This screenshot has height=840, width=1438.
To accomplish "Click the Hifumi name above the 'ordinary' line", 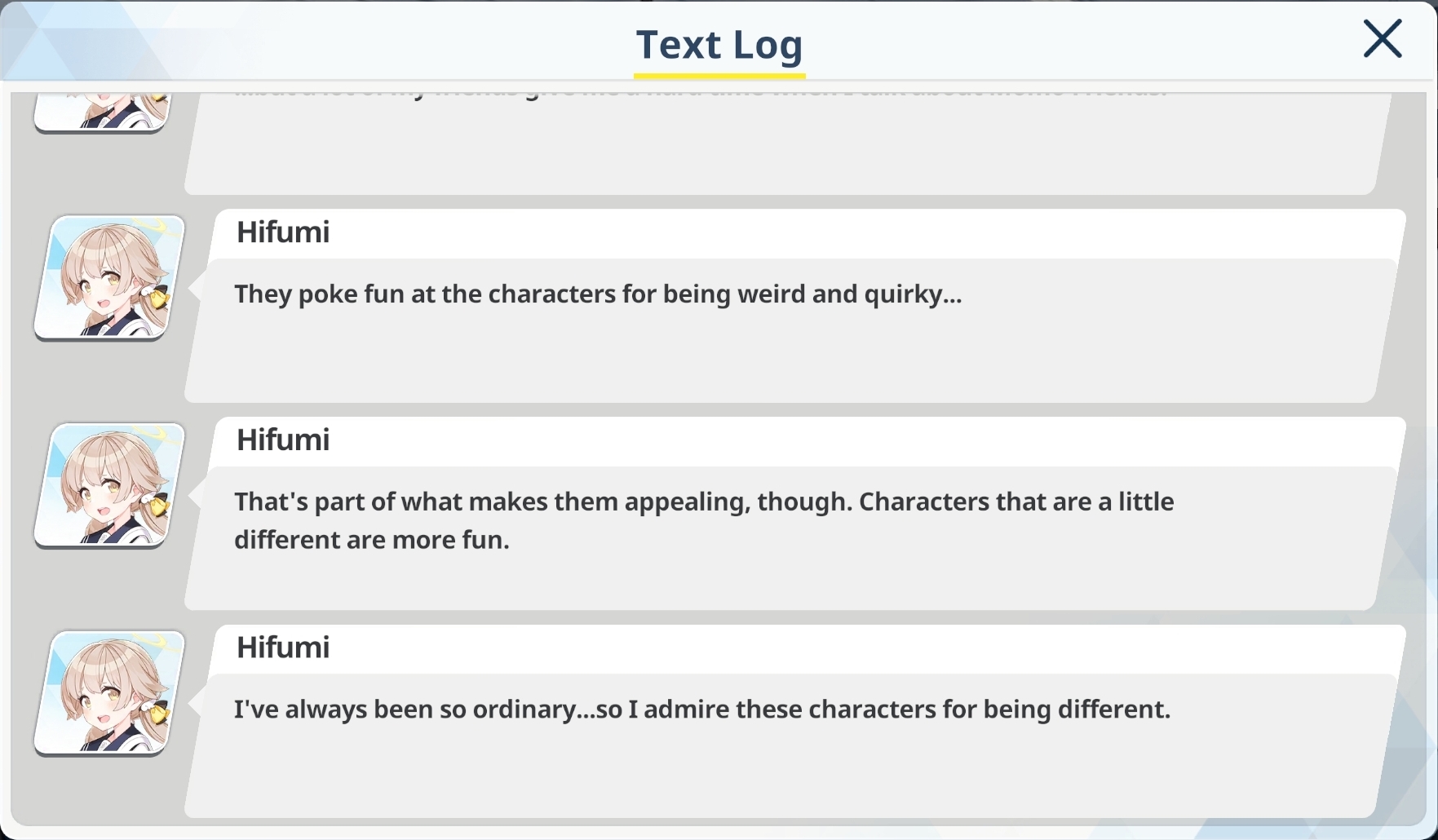I will [283, 647].
